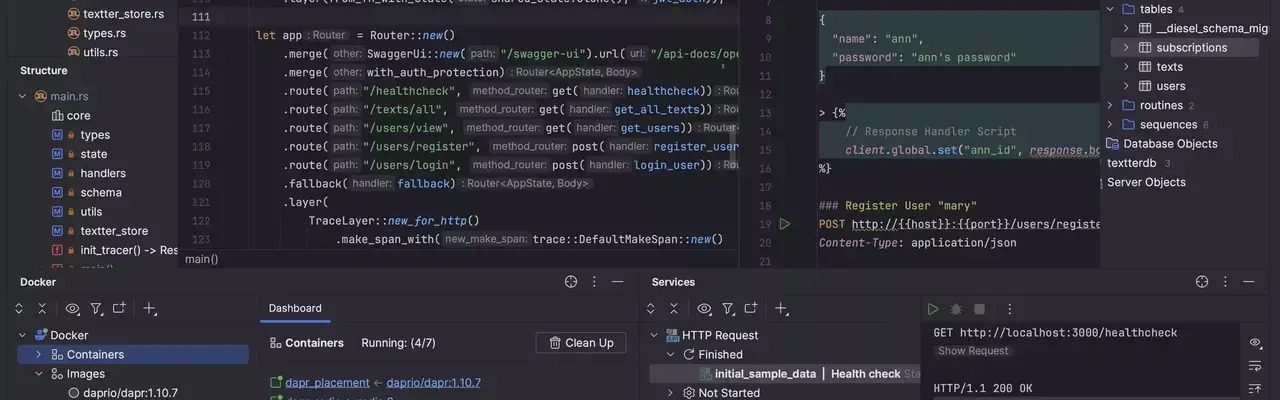Click the Open in New Tab icon in Services
Screen dimensions: 1280x400
(x=752, y=309)
